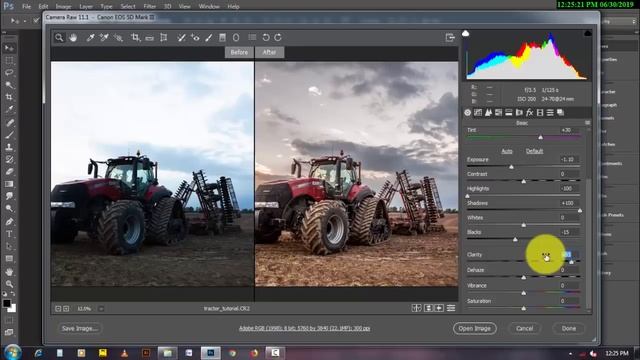The image size is (640, 360).
Task: Click the Saturation slider handle
Action: click(524, 309)
